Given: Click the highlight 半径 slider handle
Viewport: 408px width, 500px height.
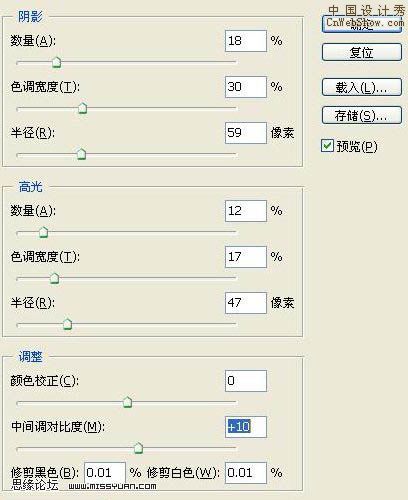Looking at the screenshot, I should point(68,324).
